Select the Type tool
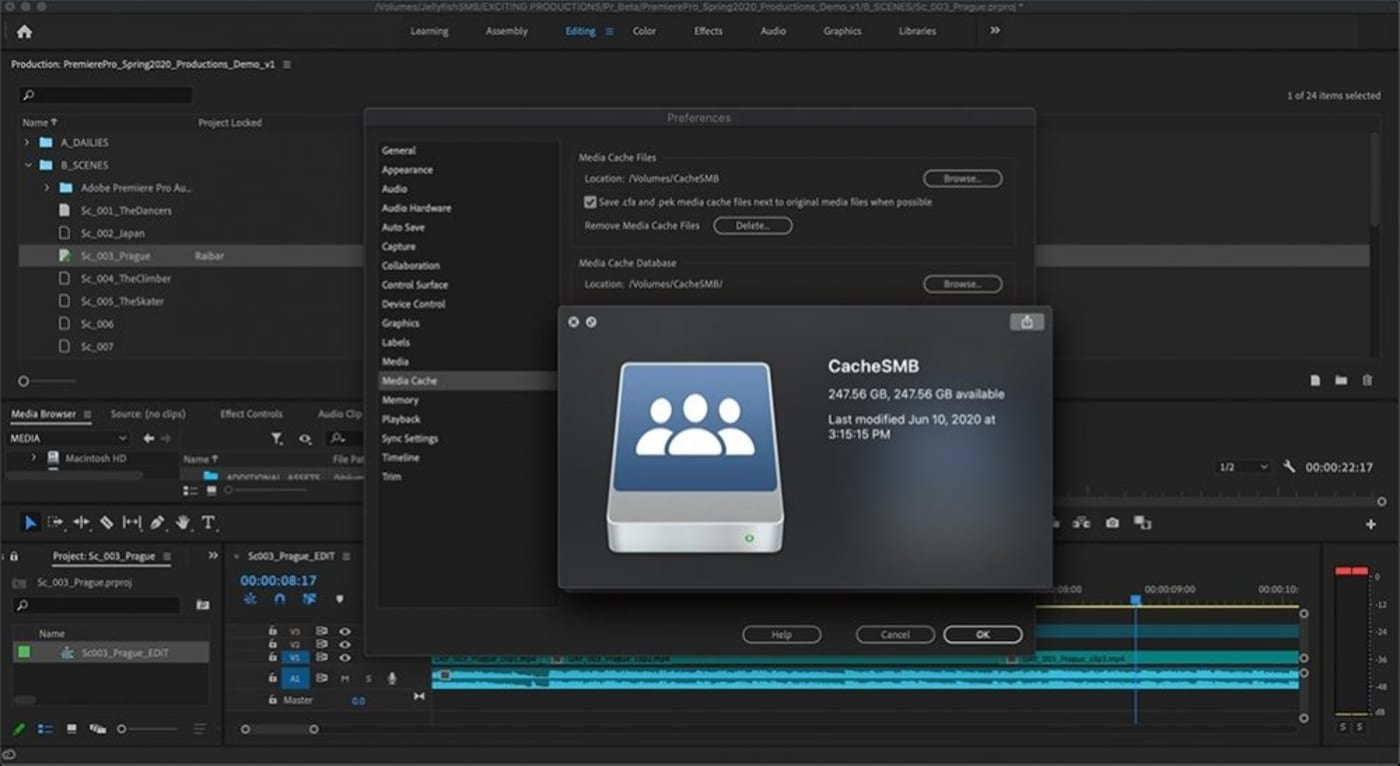1400x766 pixels. (208, 522)
